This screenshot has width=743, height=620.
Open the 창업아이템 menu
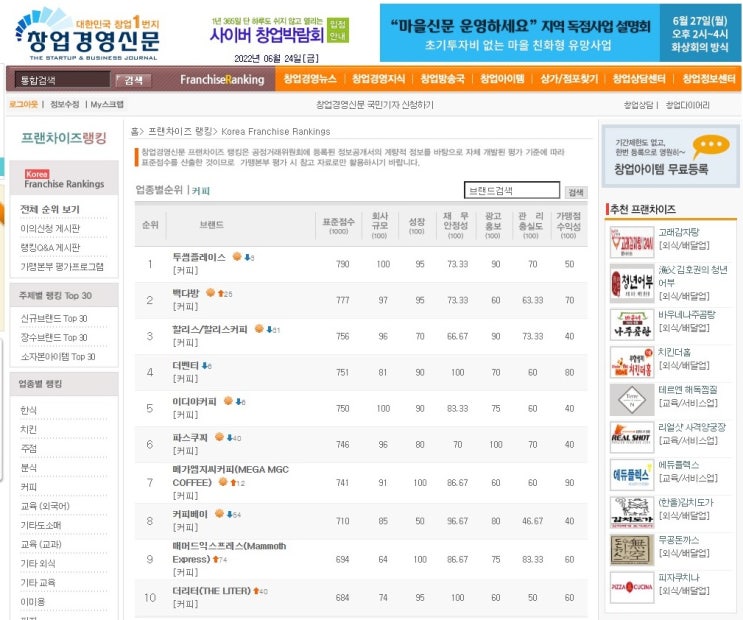(502, 79)
